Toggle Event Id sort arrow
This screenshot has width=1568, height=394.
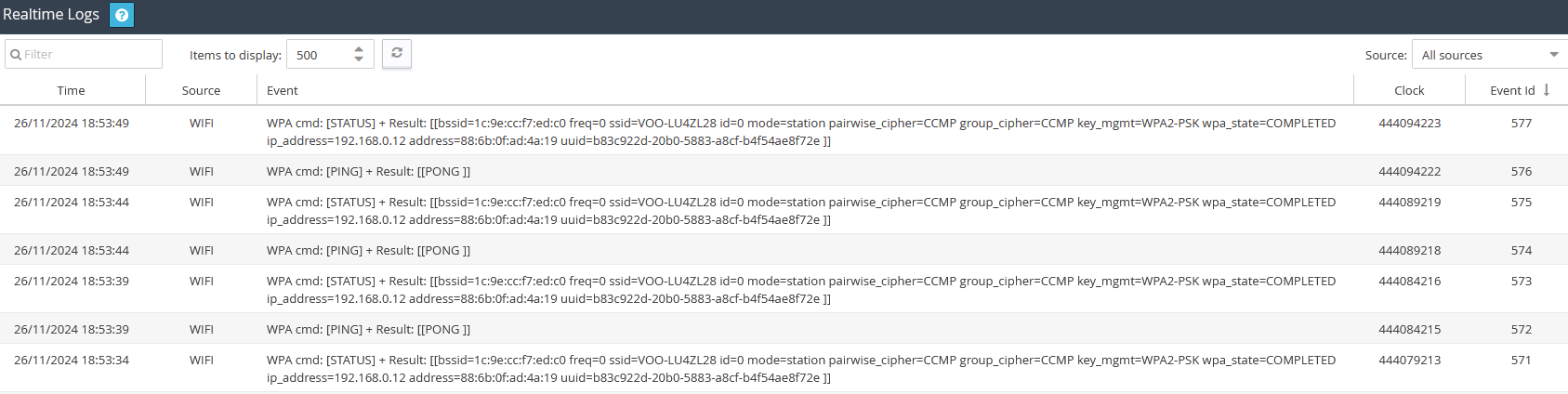[x=1547, y=90]
